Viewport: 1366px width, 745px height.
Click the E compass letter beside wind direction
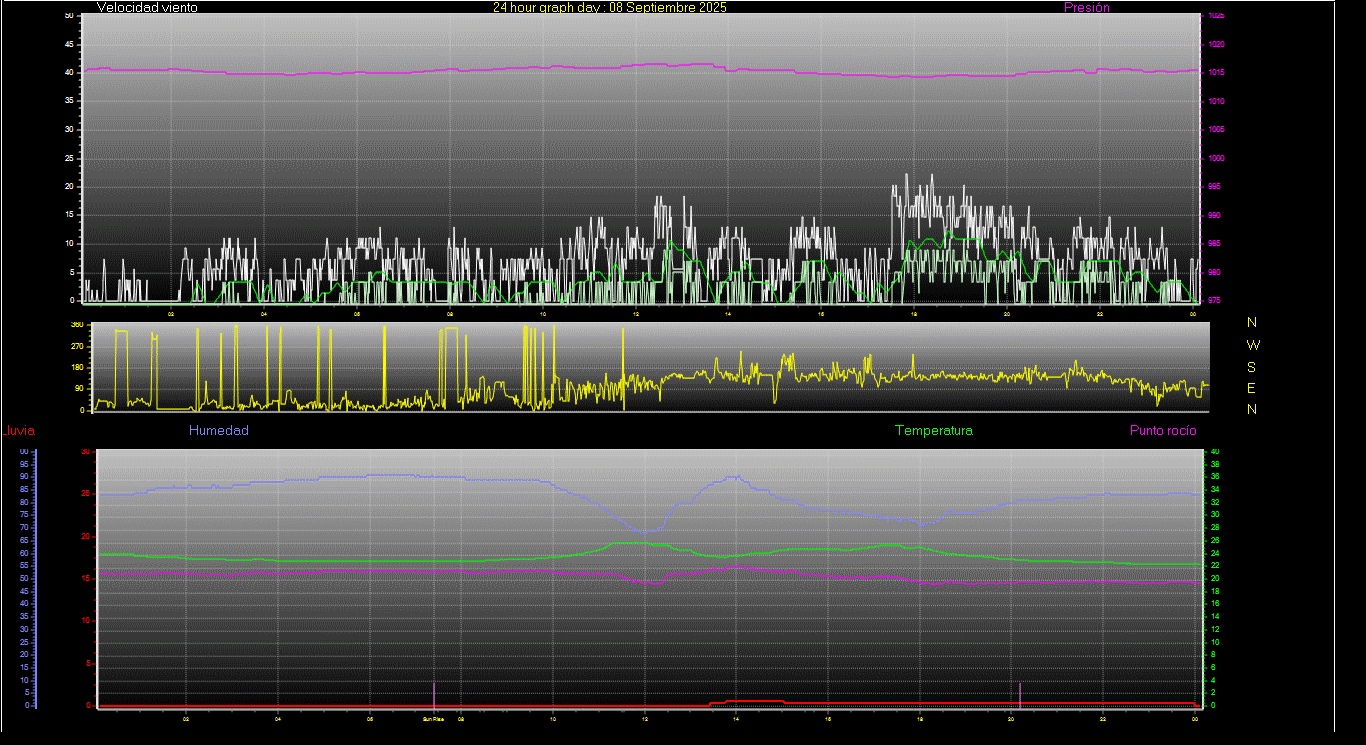[x=1252, y=388]
